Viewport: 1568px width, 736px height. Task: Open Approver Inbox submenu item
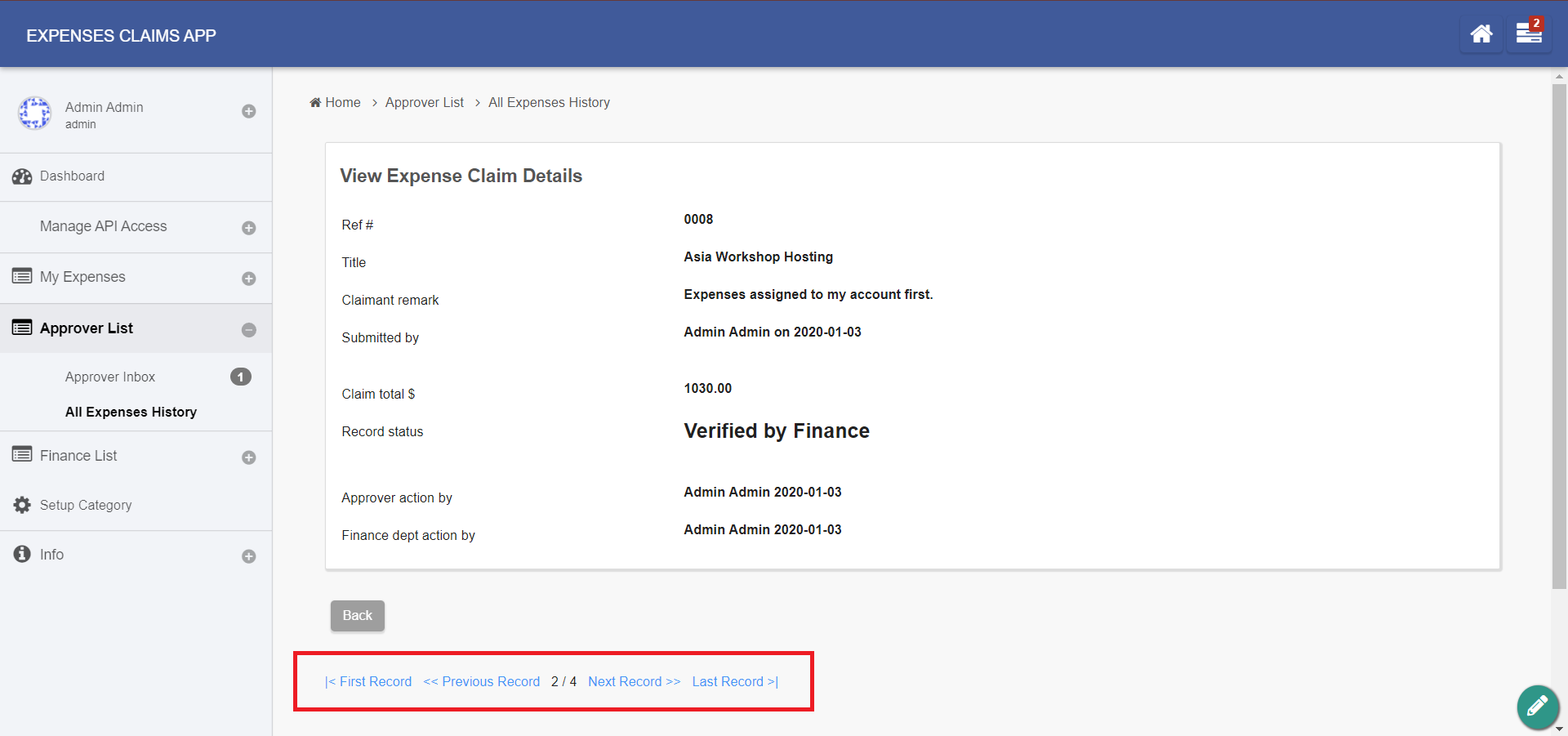110,377
